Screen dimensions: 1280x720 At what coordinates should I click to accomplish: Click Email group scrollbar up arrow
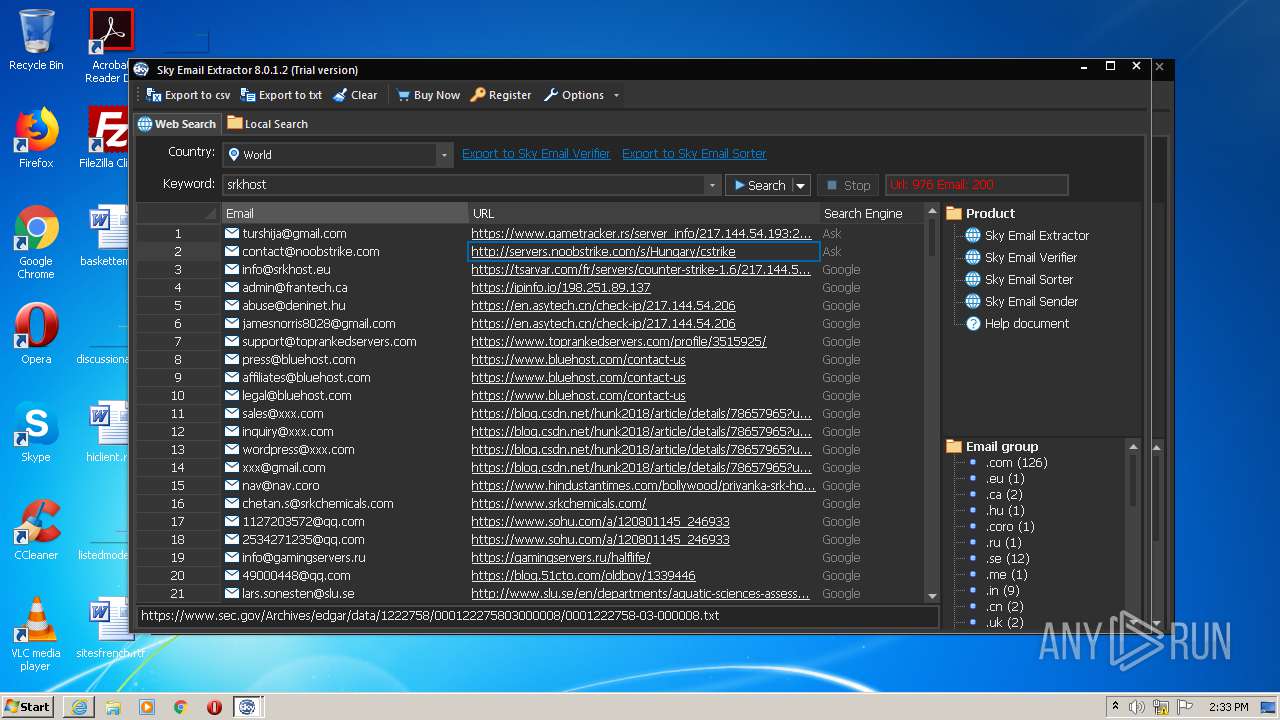point(1133,446)
